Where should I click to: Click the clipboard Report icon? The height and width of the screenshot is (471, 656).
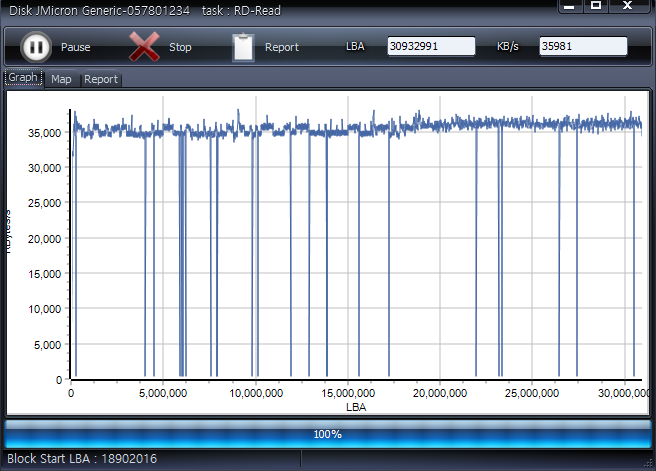point(243,47)
